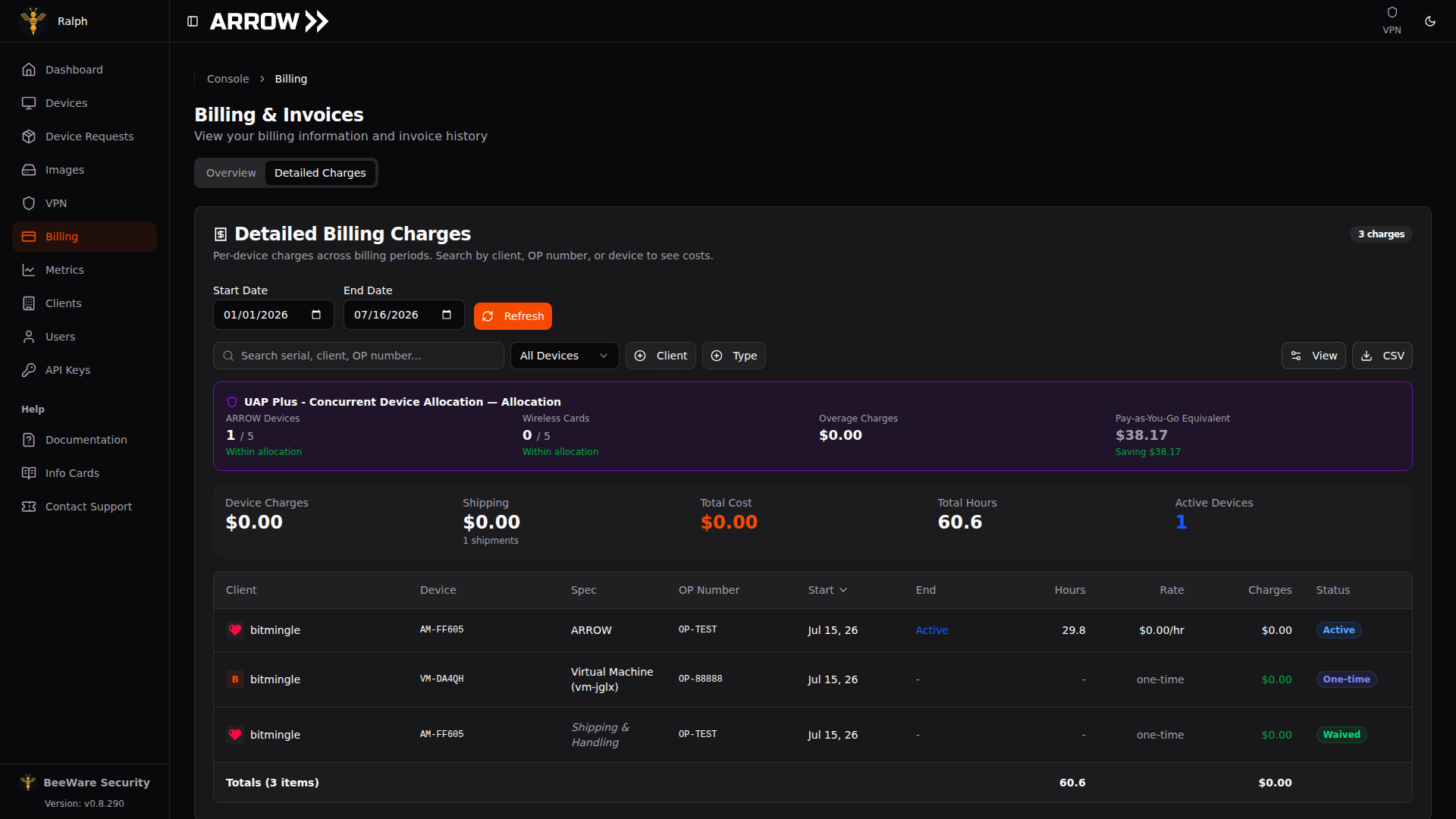Click the Metrics chart icon
1456x819 pixels.
point(29,270)
